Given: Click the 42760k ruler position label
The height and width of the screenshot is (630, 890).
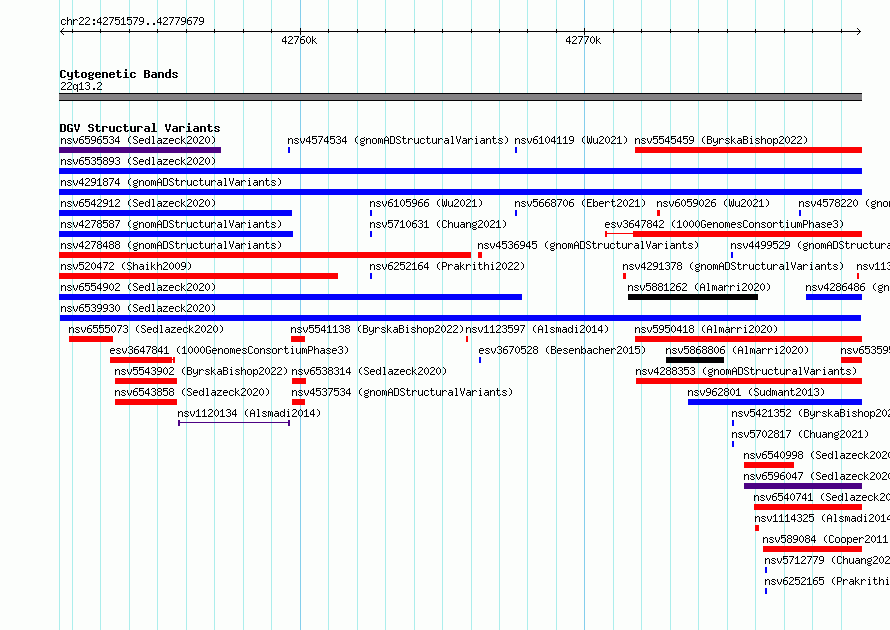Looking at the screenshot, I should tap(299, 40).
